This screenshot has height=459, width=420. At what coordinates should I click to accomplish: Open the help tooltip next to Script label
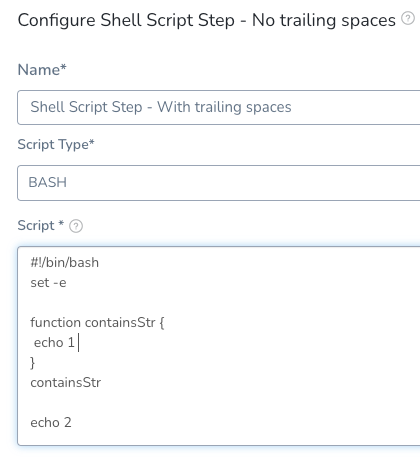76,226
